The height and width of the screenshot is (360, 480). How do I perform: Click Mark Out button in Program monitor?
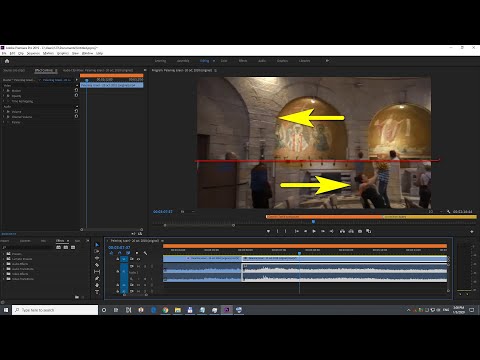286,231
